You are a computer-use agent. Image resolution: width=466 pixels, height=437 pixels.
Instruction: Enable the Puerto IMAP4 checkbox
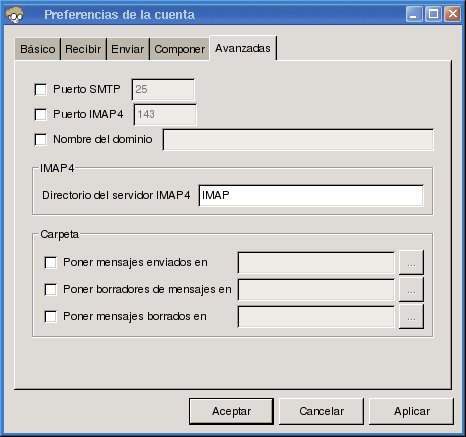click(41, 114)
